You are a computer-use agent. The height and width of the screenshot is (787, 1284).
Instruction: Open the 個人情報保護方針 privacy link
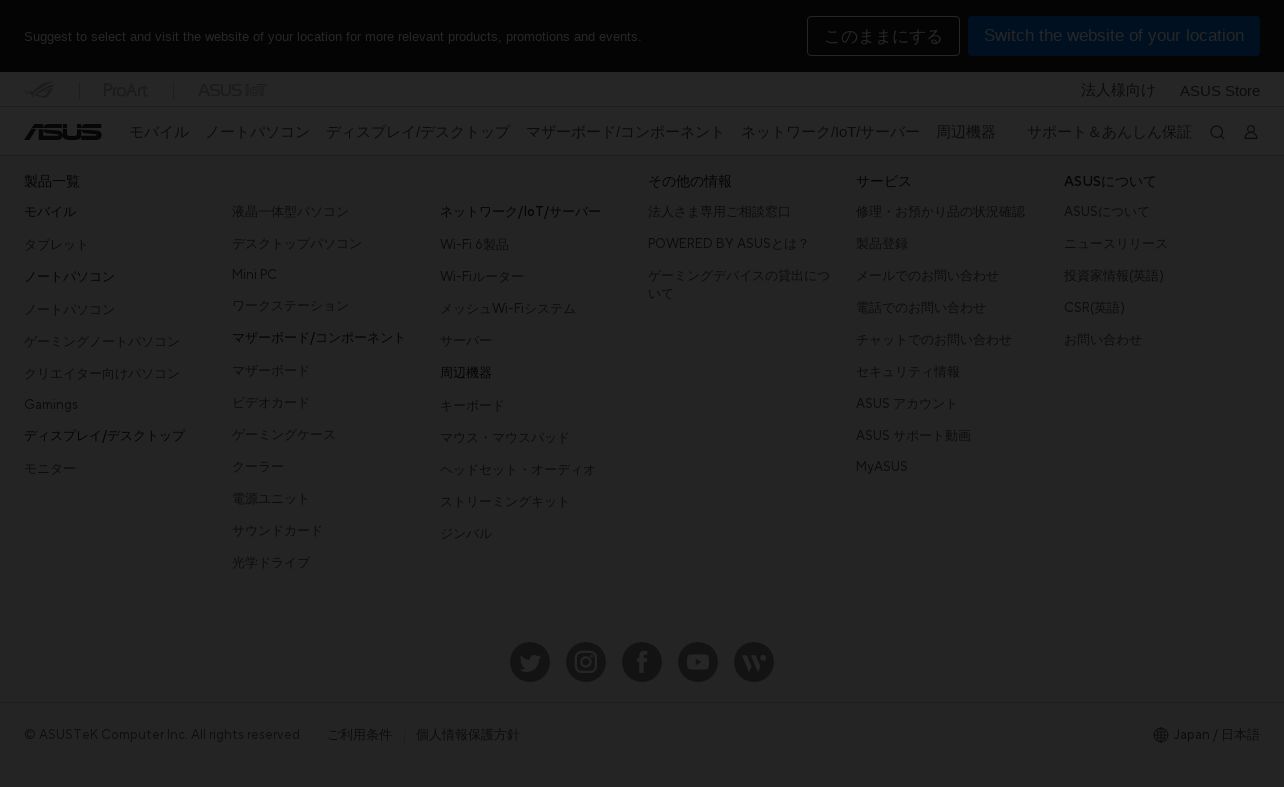468,735
